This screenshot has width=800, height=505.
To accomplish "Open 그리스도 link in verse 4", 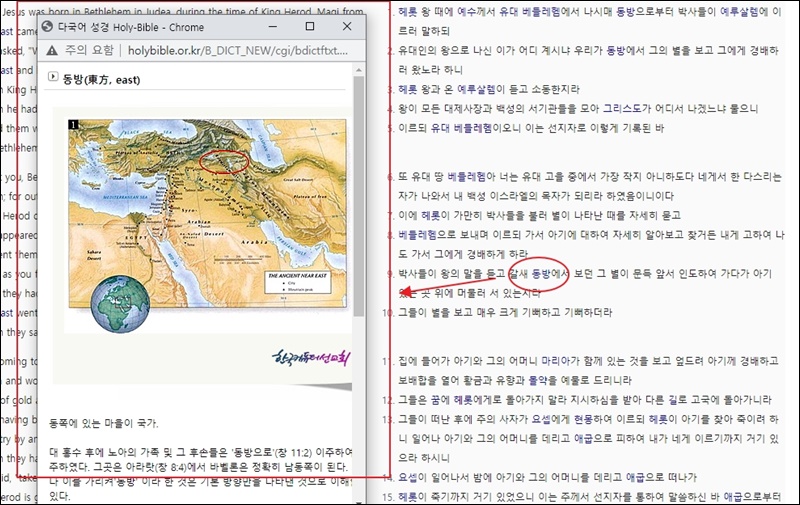I will coord(622,109).
